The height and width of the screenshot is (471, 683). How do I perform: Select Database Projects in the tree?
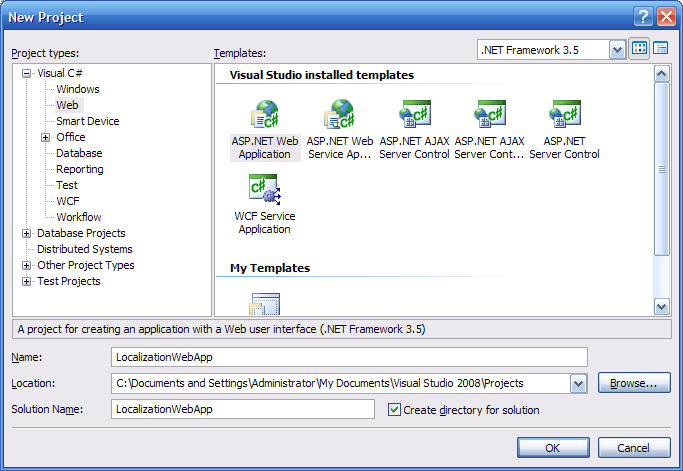(81, 233)
